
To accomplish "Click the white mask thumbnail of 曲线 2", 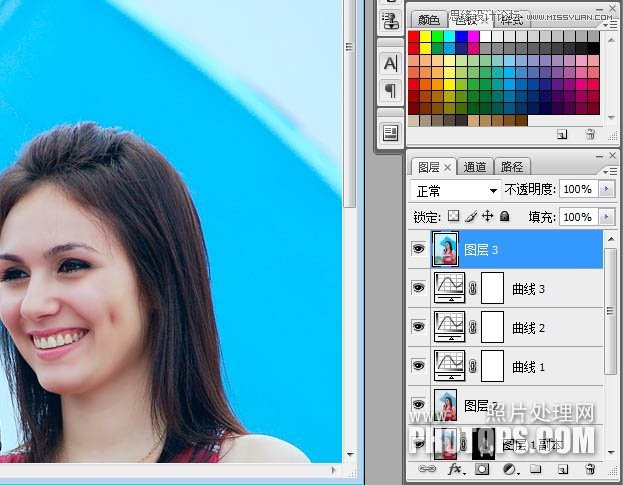I will (492, 327).
